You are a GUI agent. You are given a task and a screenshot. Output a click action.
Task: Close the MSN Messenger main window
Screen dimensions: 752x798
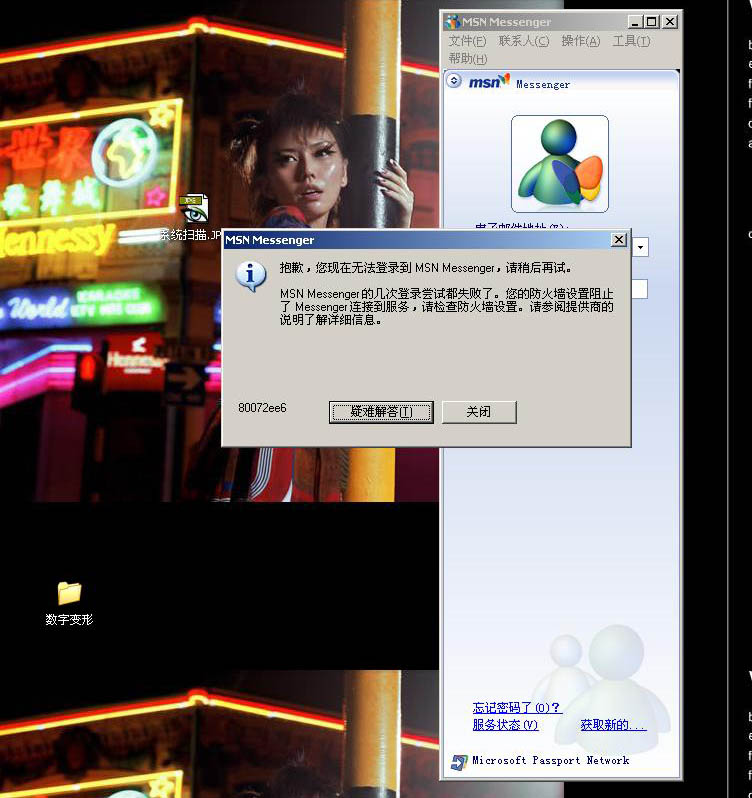(670, 22)
